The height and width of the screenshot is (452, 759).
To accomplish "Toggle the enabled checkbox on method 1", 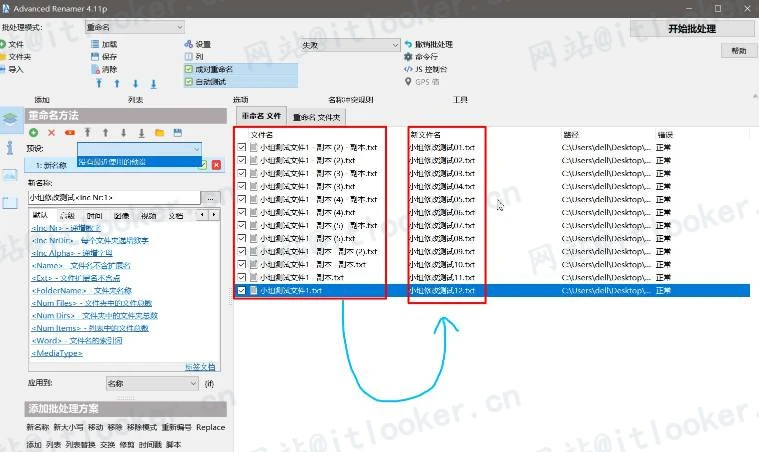I will point(204,165).
